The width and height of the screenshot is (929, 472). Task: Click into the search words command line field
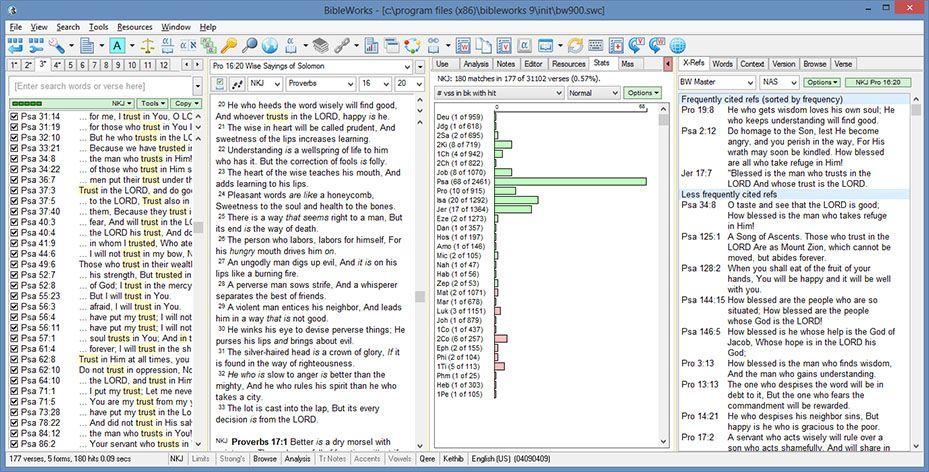pyautogui.click(x=101, y=86)
